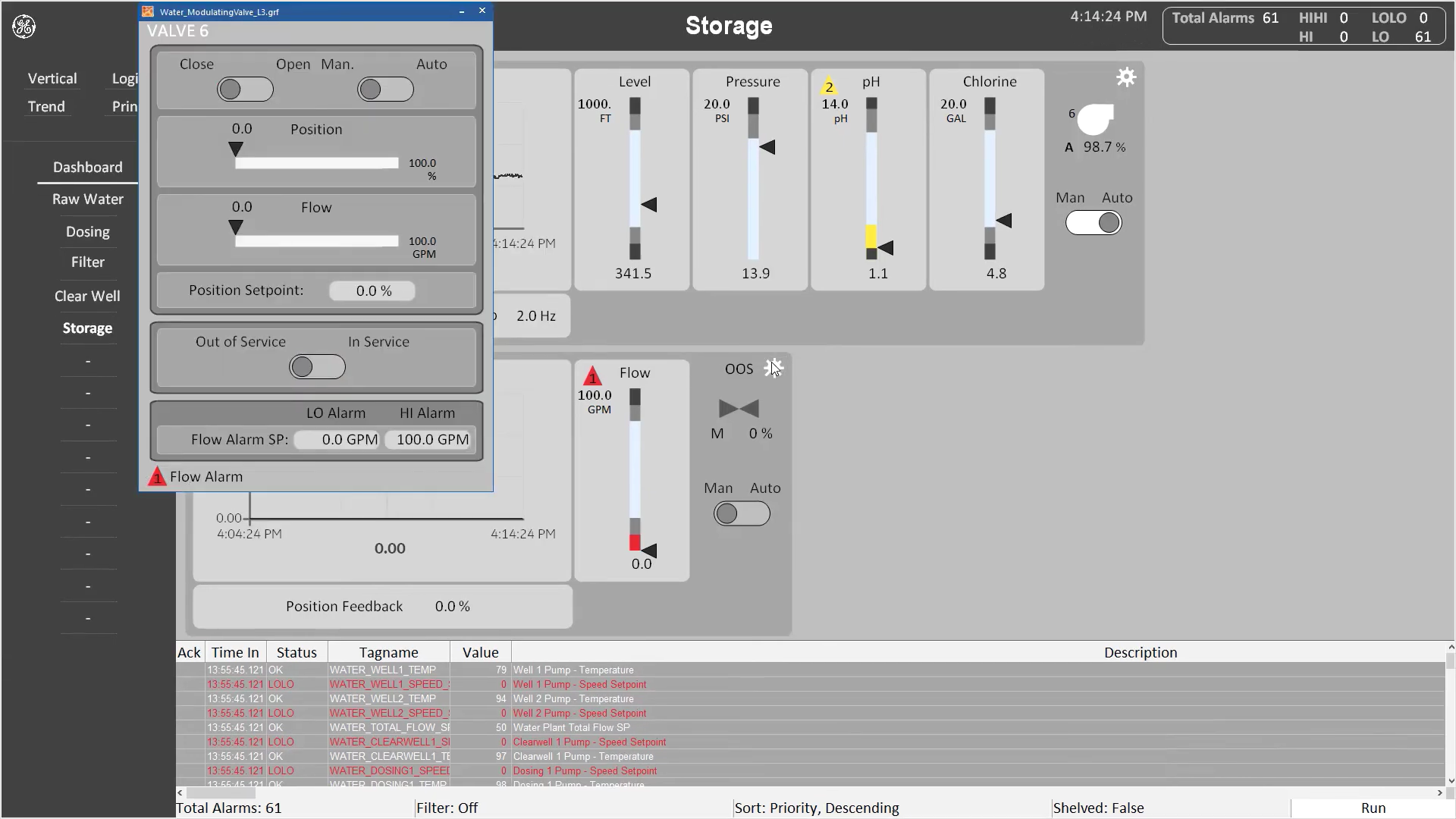1456x819 pixels.
Task: Click the valve bowtie symbol icon
Action: (739, 409)
